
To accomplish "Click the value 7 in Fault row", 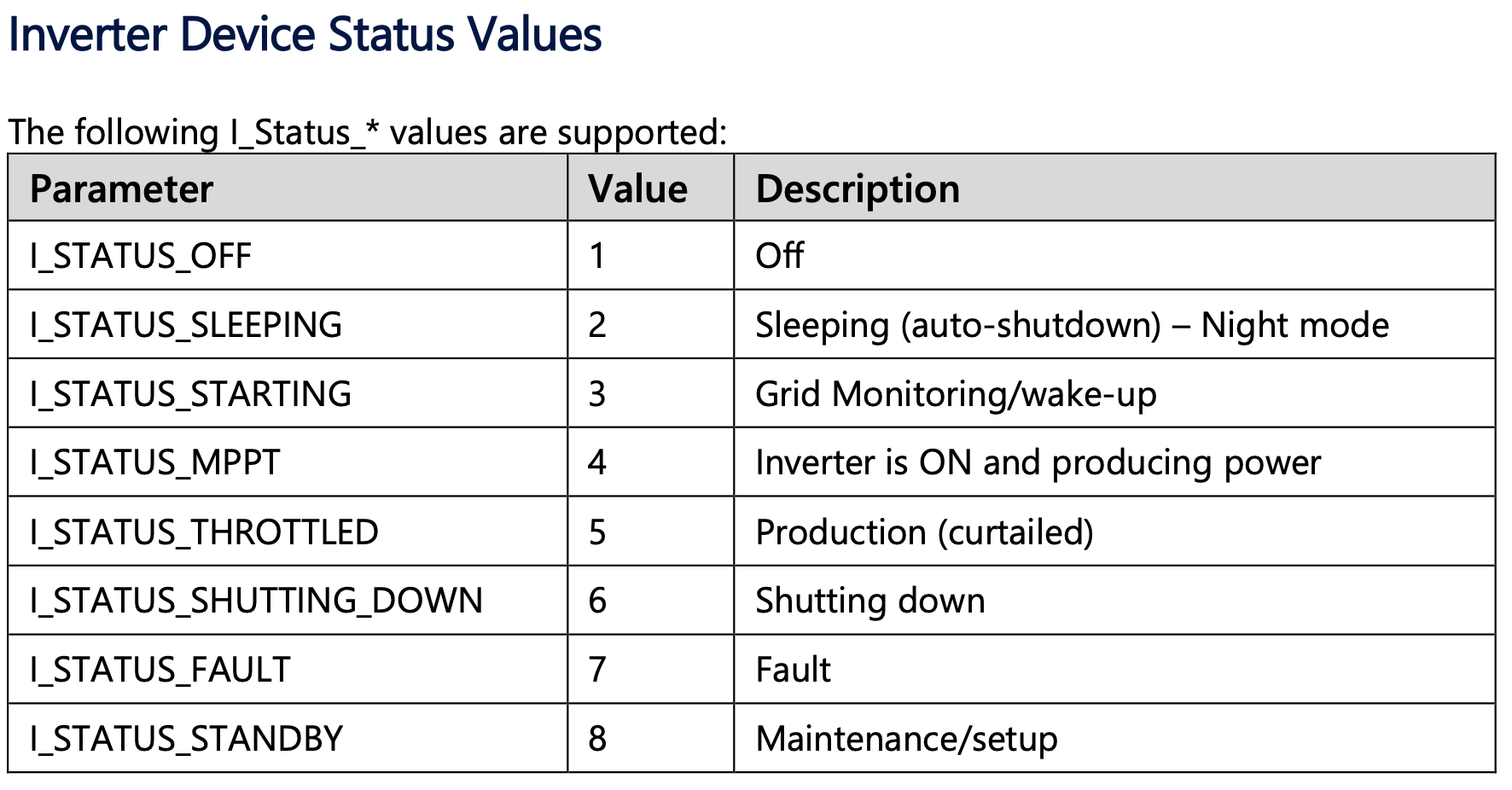I will [597, 670].
